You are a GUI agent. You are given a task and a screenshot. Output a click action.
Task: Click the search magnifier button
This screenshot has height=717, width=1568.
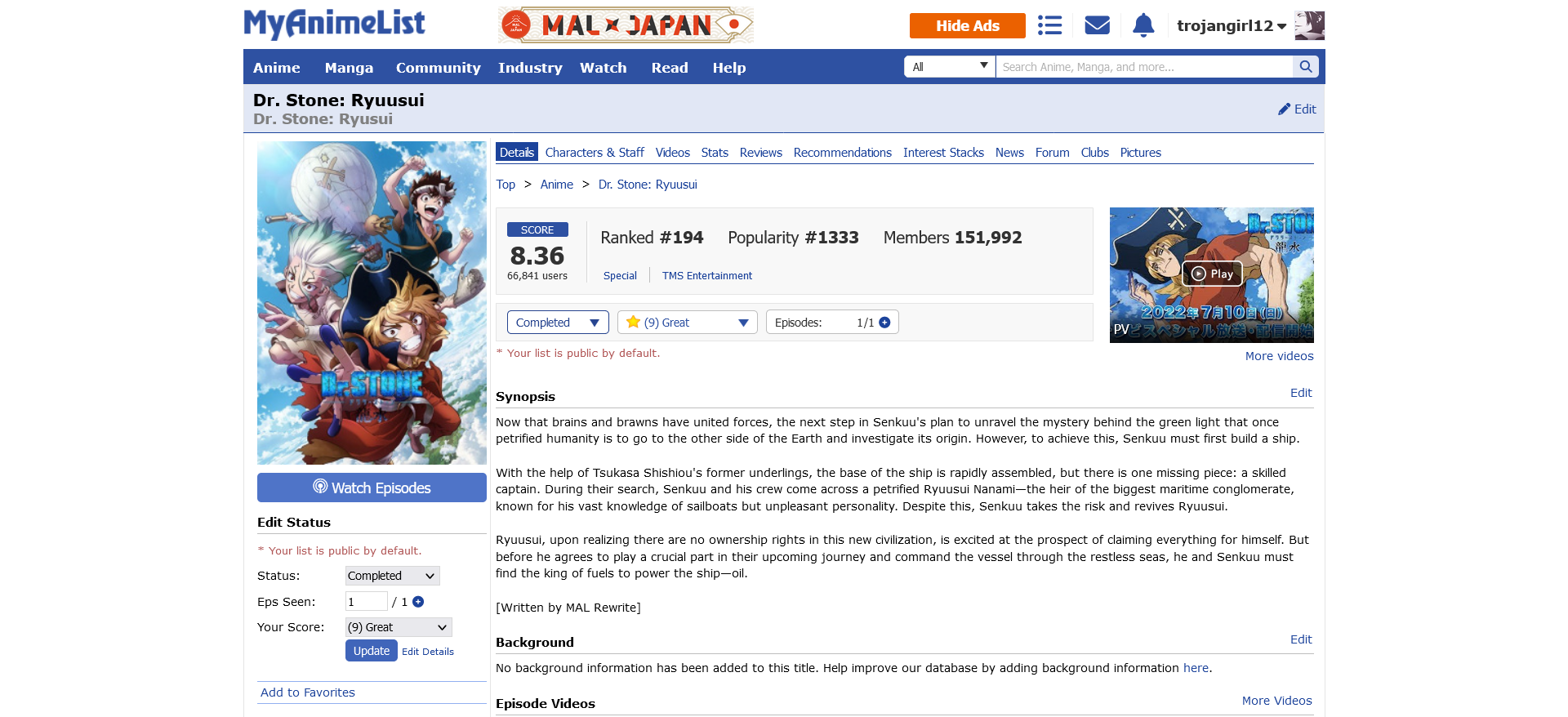[x=1305, y=67]
